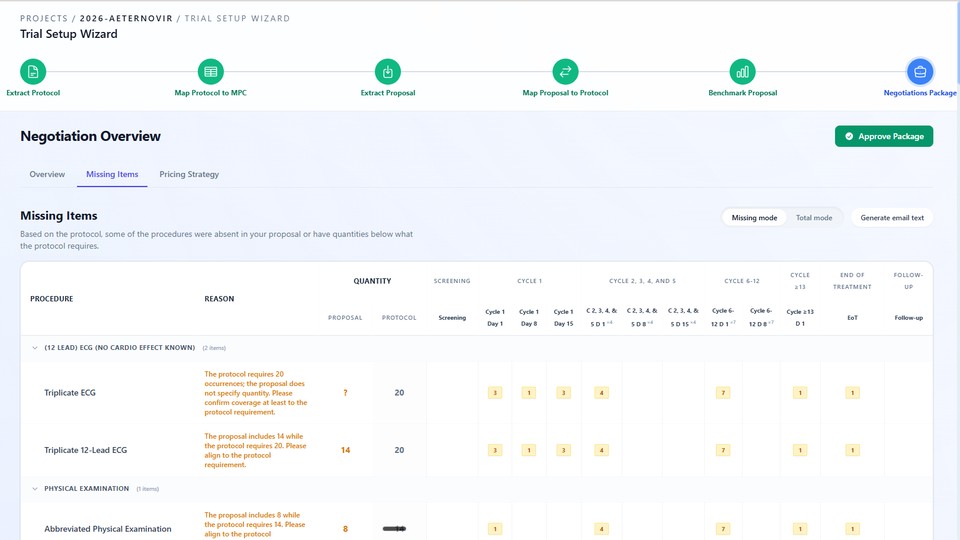This screenshot has width=960, height=540.
Task: Click Abbreviated Physical Examination Cycle 6-12 D1 badge
Action: click(x=723, y=529)
